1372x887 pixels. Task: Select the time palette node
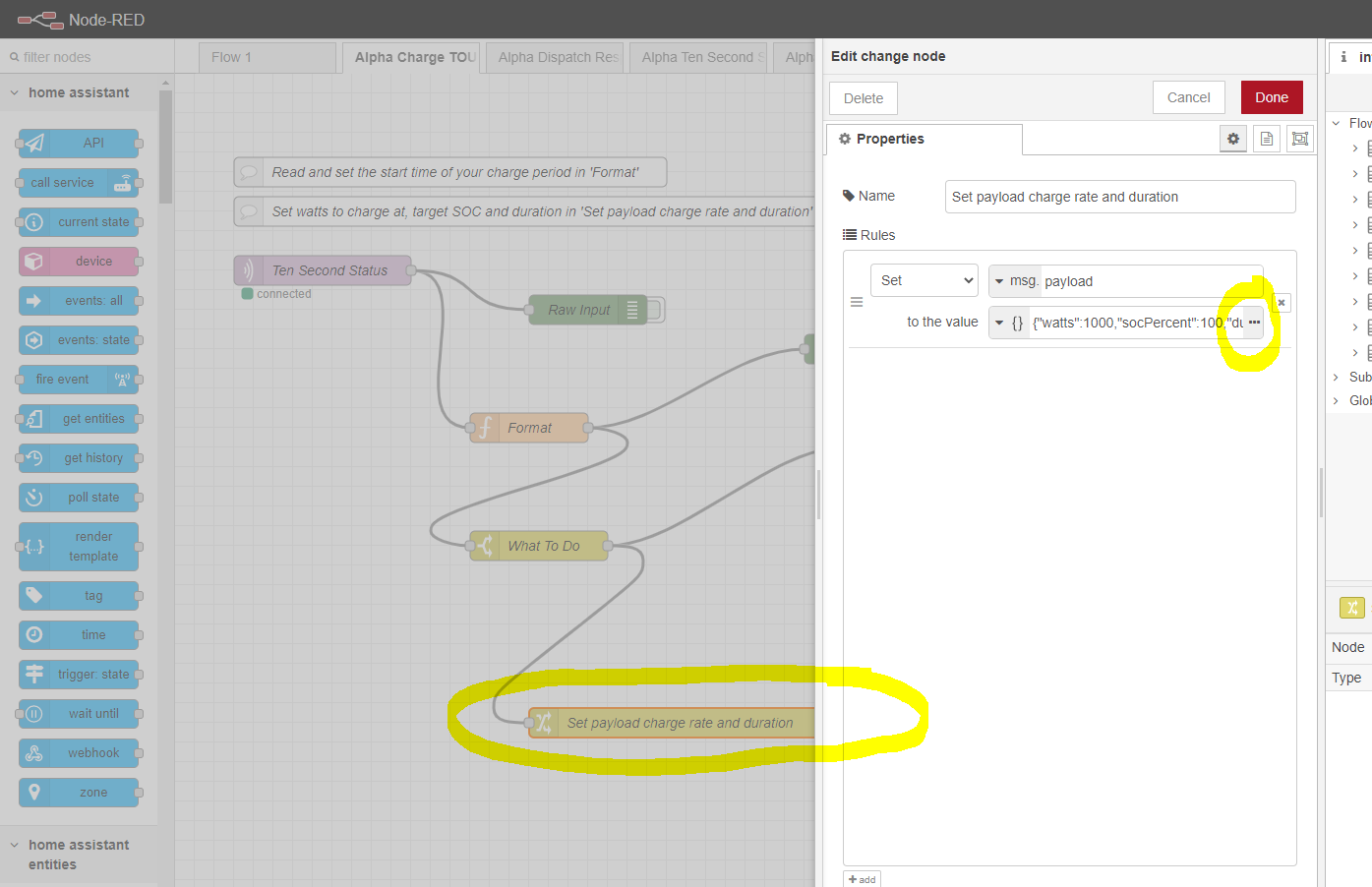(x=79, y=634)
